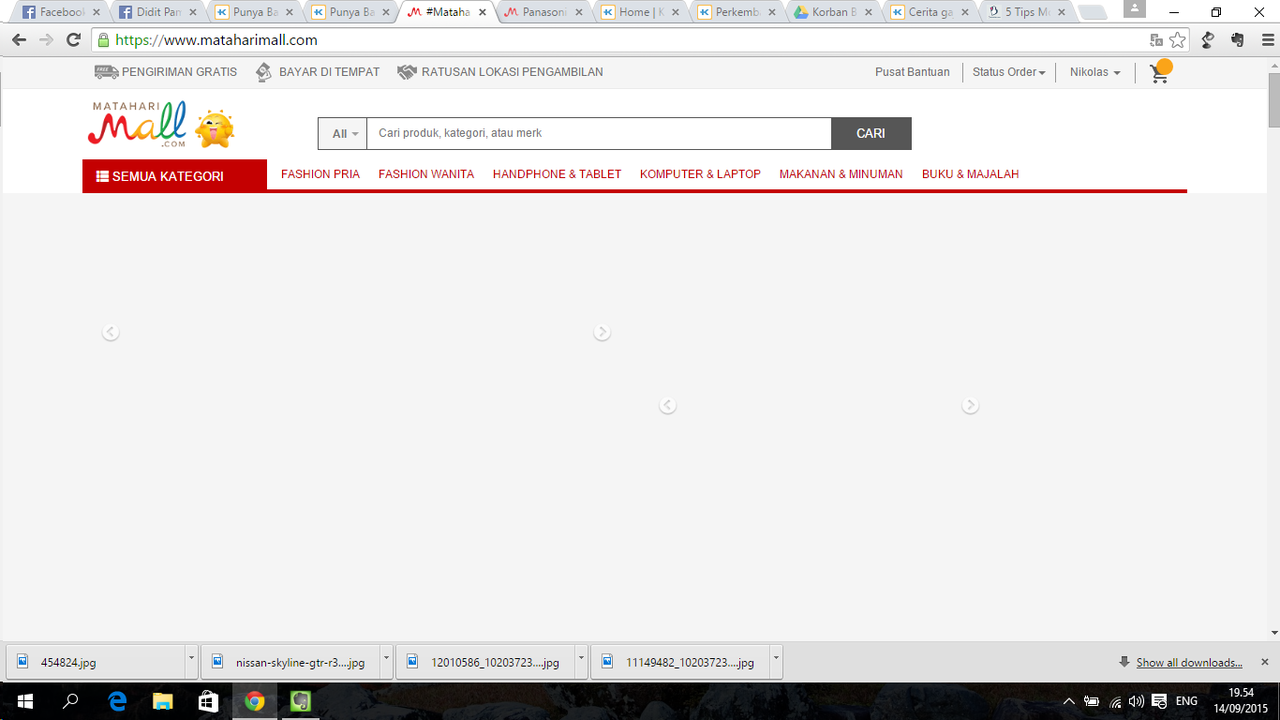
Task: Open the SEMUA KATEGORI menu
Action: [175, 175]
